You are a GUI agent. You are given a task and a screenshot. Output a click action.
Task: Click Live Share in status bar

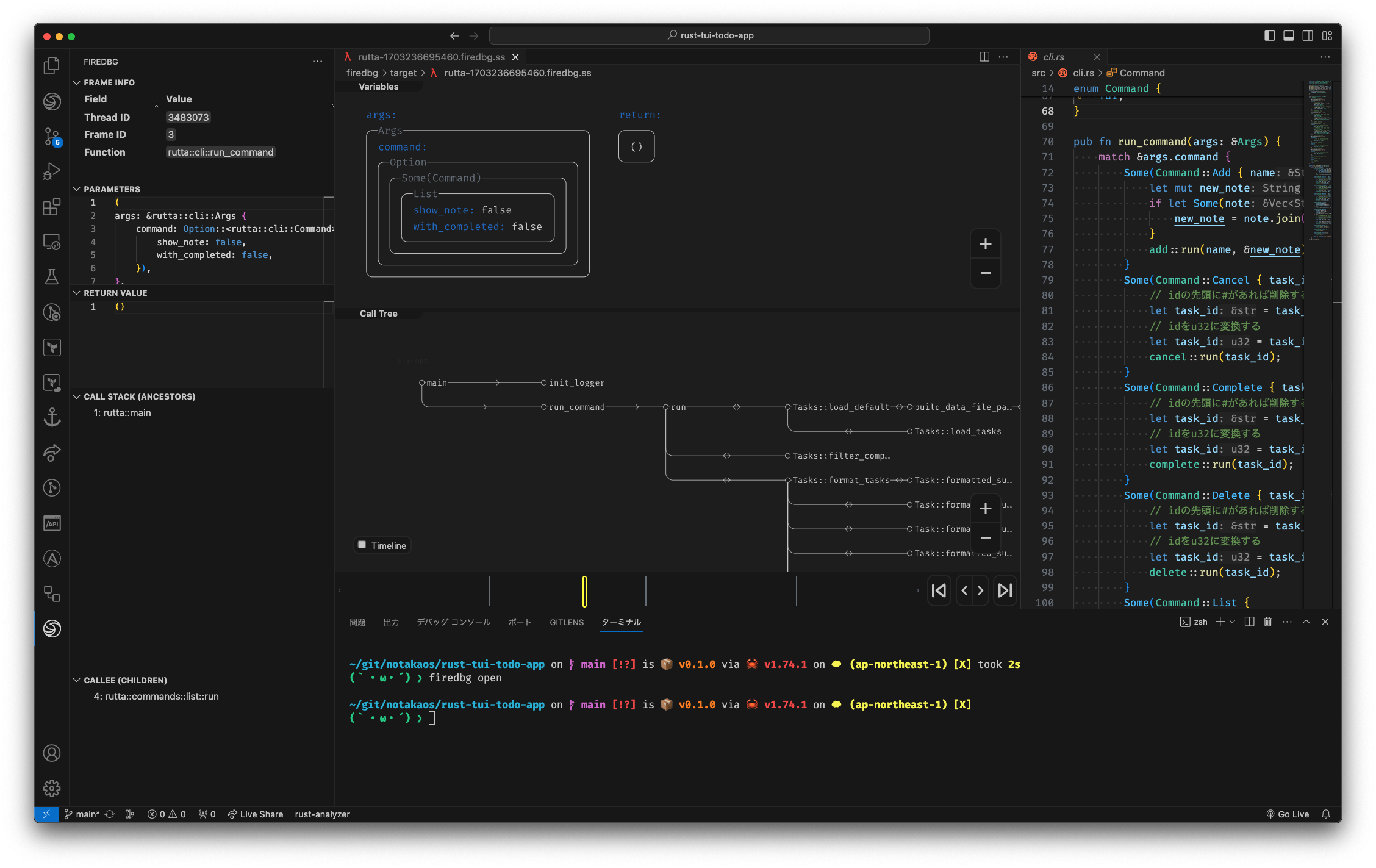(x=256, y=814)
